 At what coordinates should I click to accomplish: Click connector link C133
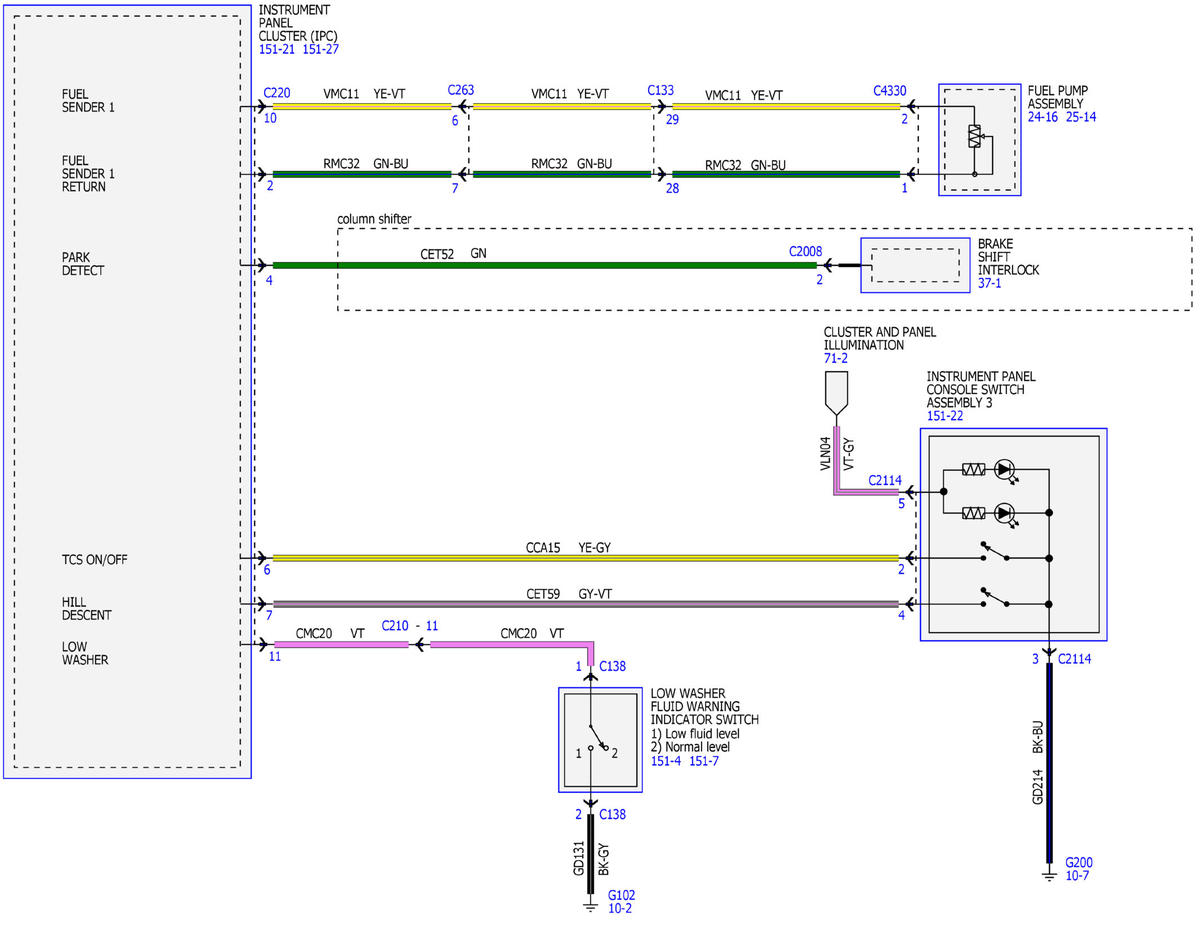pyautogui.click(x=660, y=90)
